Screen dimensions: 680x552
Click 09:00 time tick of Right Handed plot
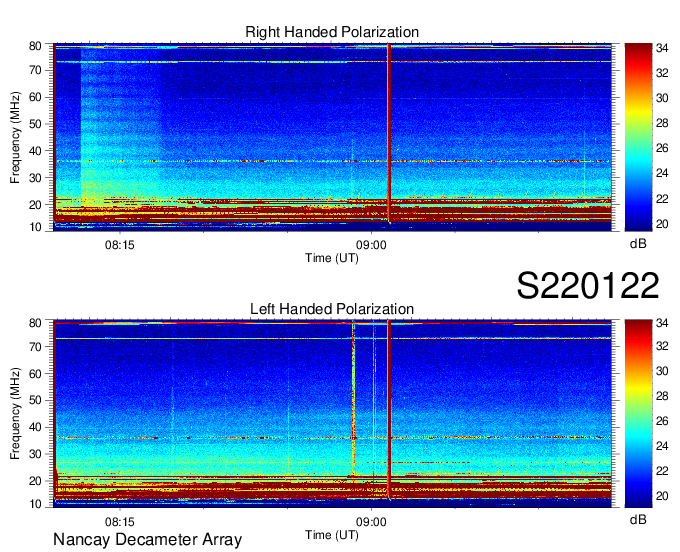click(x=371, y=245)
